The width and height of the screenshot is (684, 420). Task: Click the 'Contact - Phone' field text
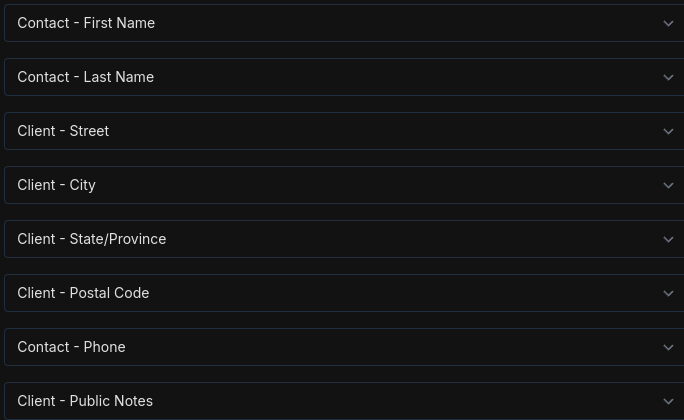tap(71, 347)
